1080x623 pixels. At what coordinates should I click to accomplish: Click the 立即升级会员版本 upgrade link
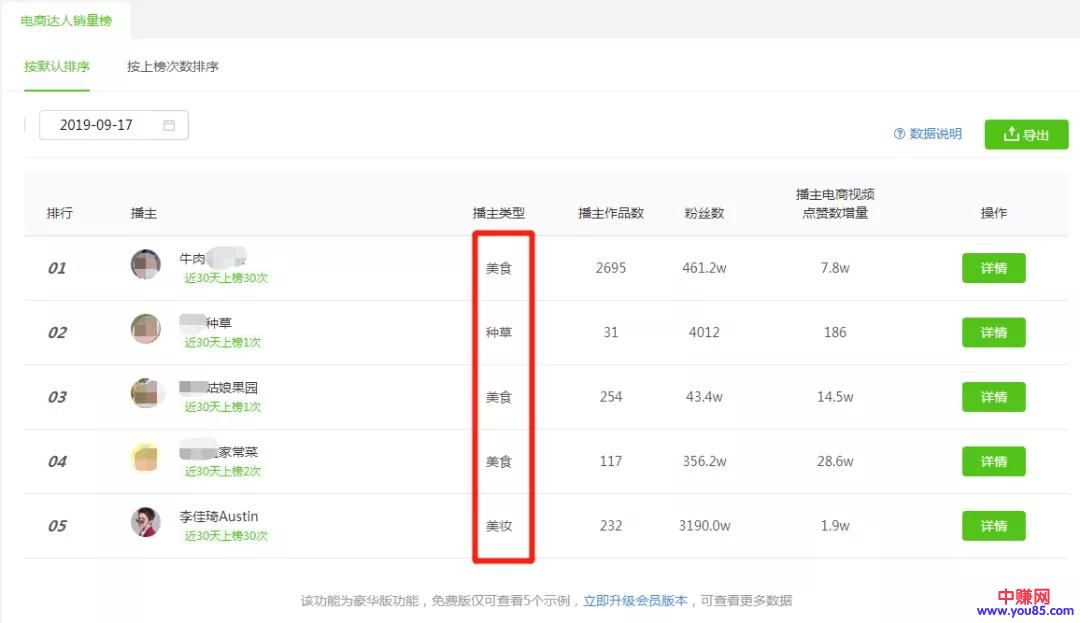pos(635,601)
